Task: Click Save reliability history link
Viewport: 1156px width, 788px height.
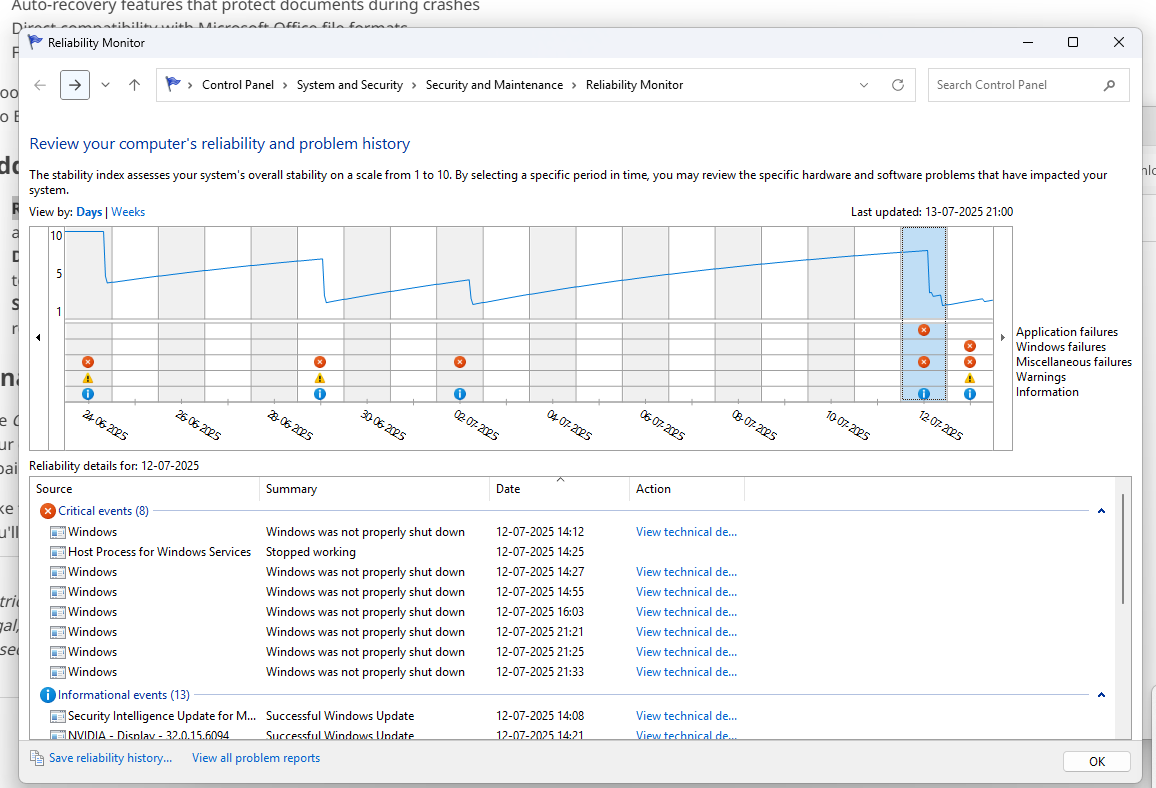Action: tap(111, 758)
